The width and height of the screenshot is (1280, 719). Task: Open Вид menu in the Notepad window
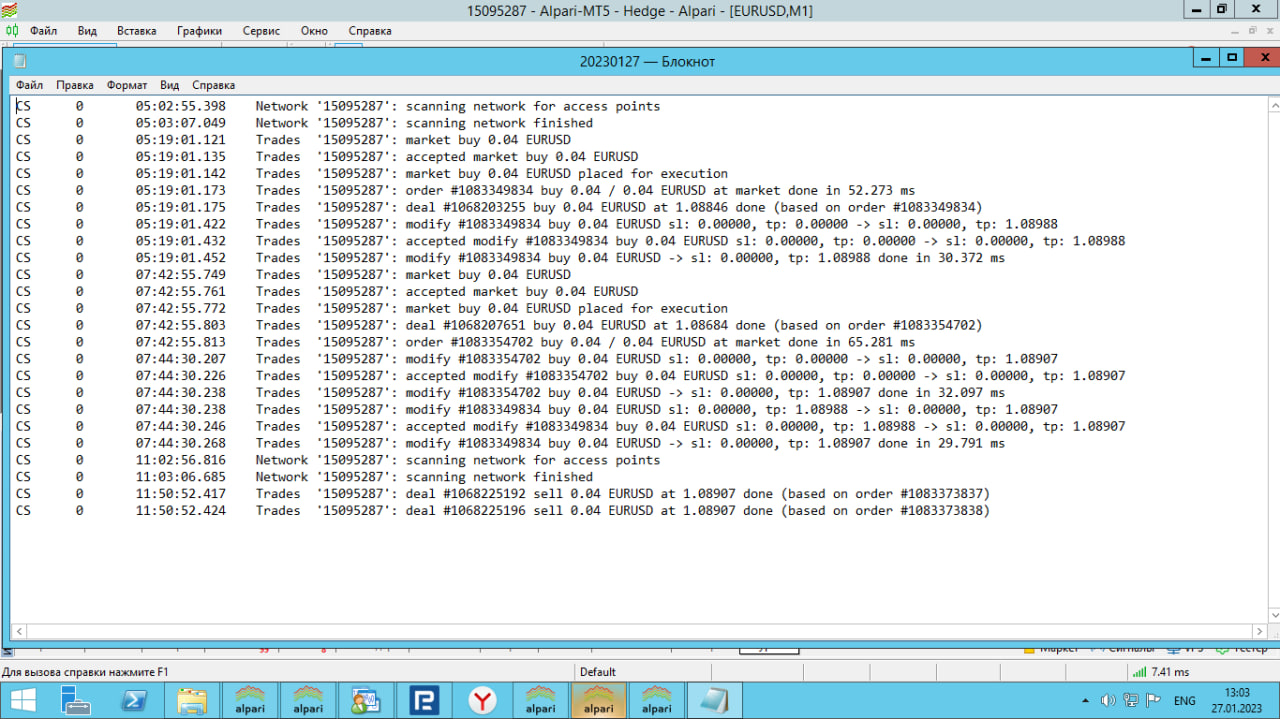[x=170, y=85]
